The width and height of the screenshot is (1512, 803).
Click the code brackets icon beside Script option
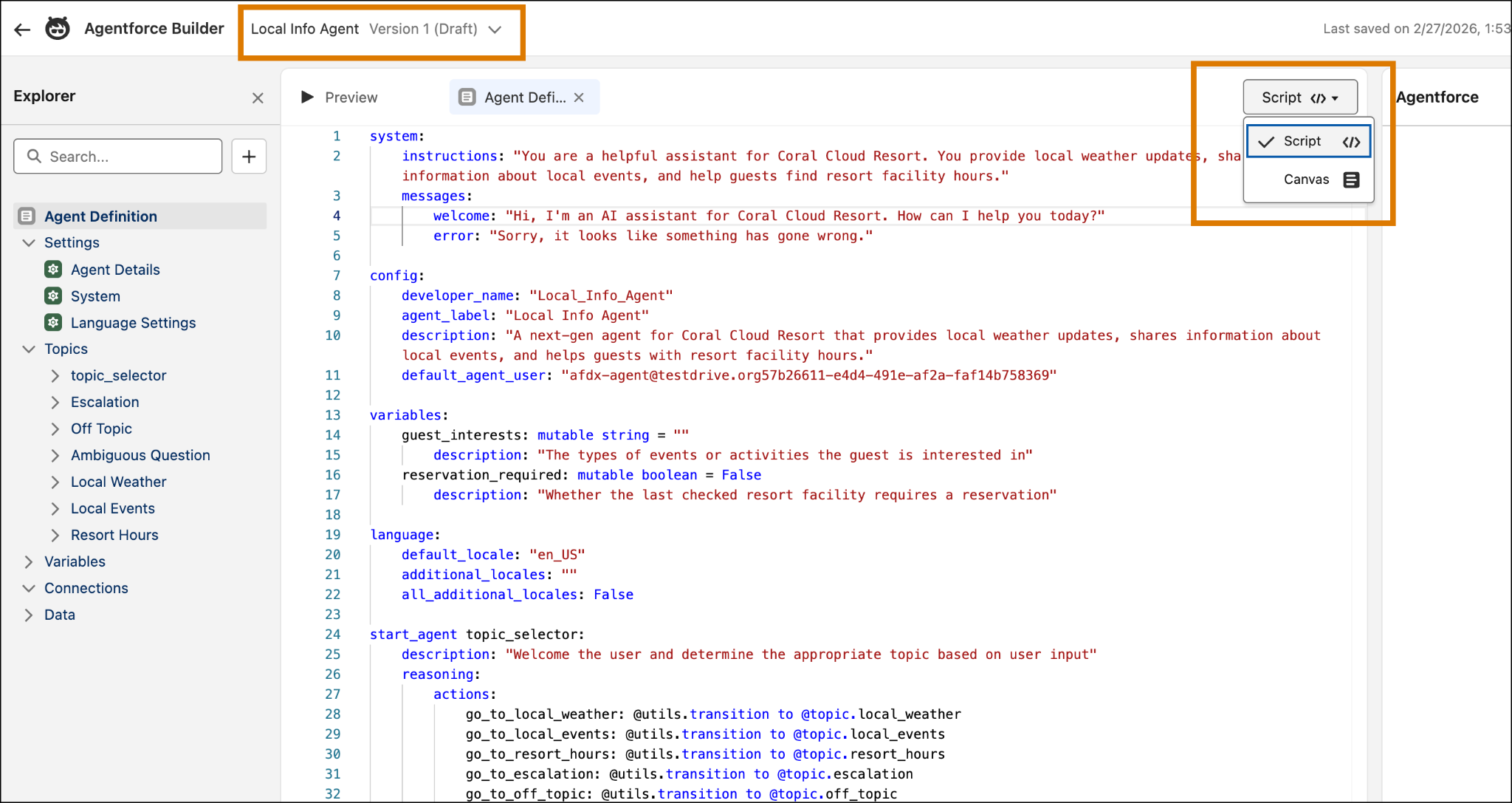point(1351,142)
